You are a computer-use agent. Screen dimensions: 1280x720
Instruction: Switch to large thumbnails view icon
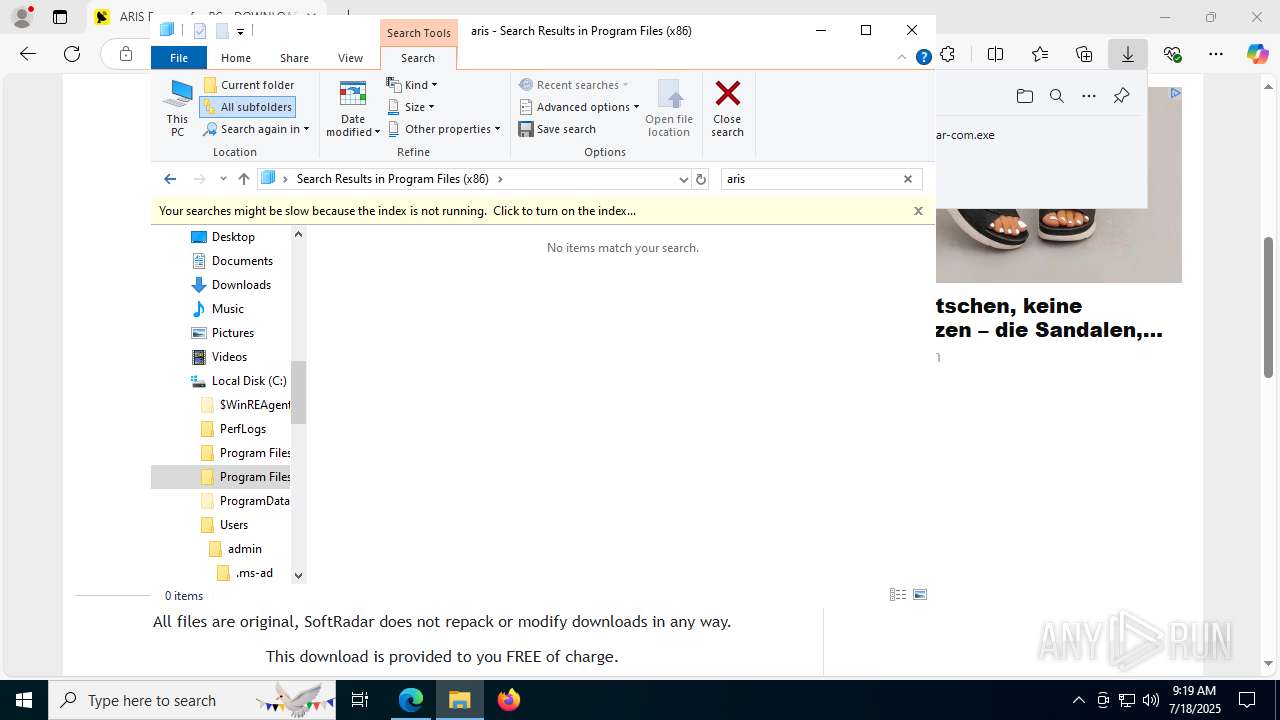(x=920, y=595)
